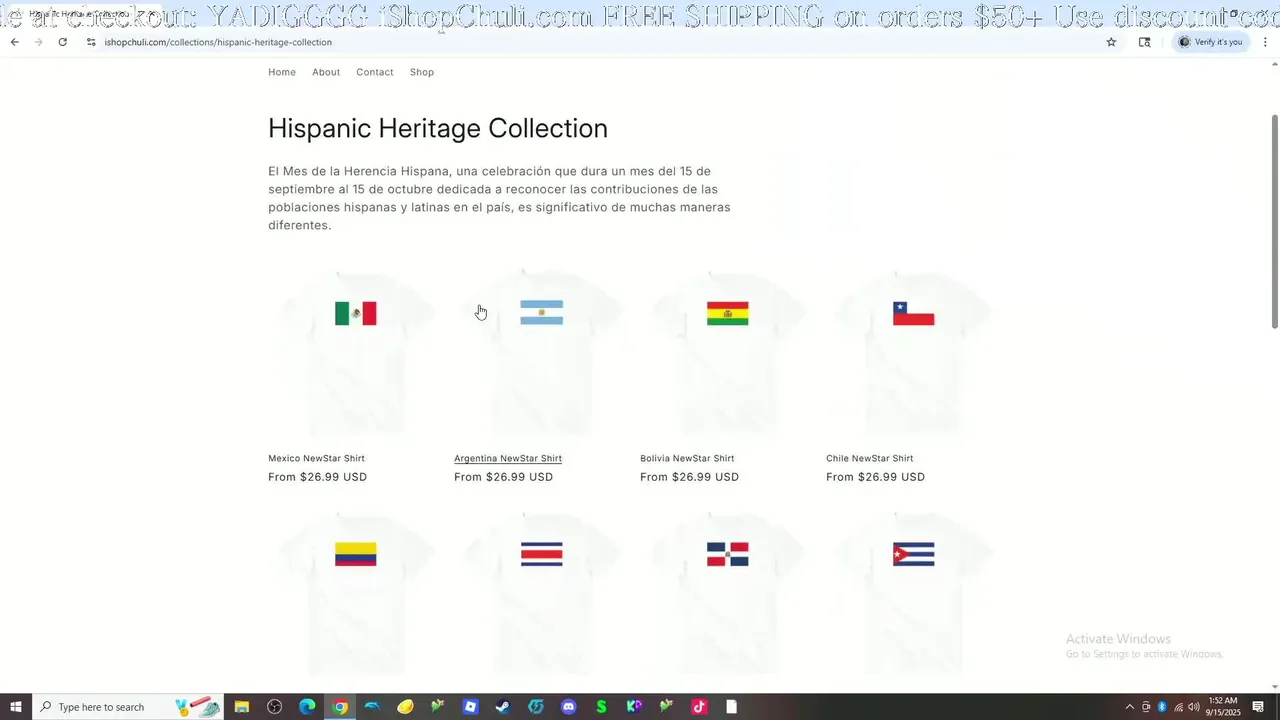Open OBS Studio from the taskbar
1280x720 pixels.
point(274,707)
